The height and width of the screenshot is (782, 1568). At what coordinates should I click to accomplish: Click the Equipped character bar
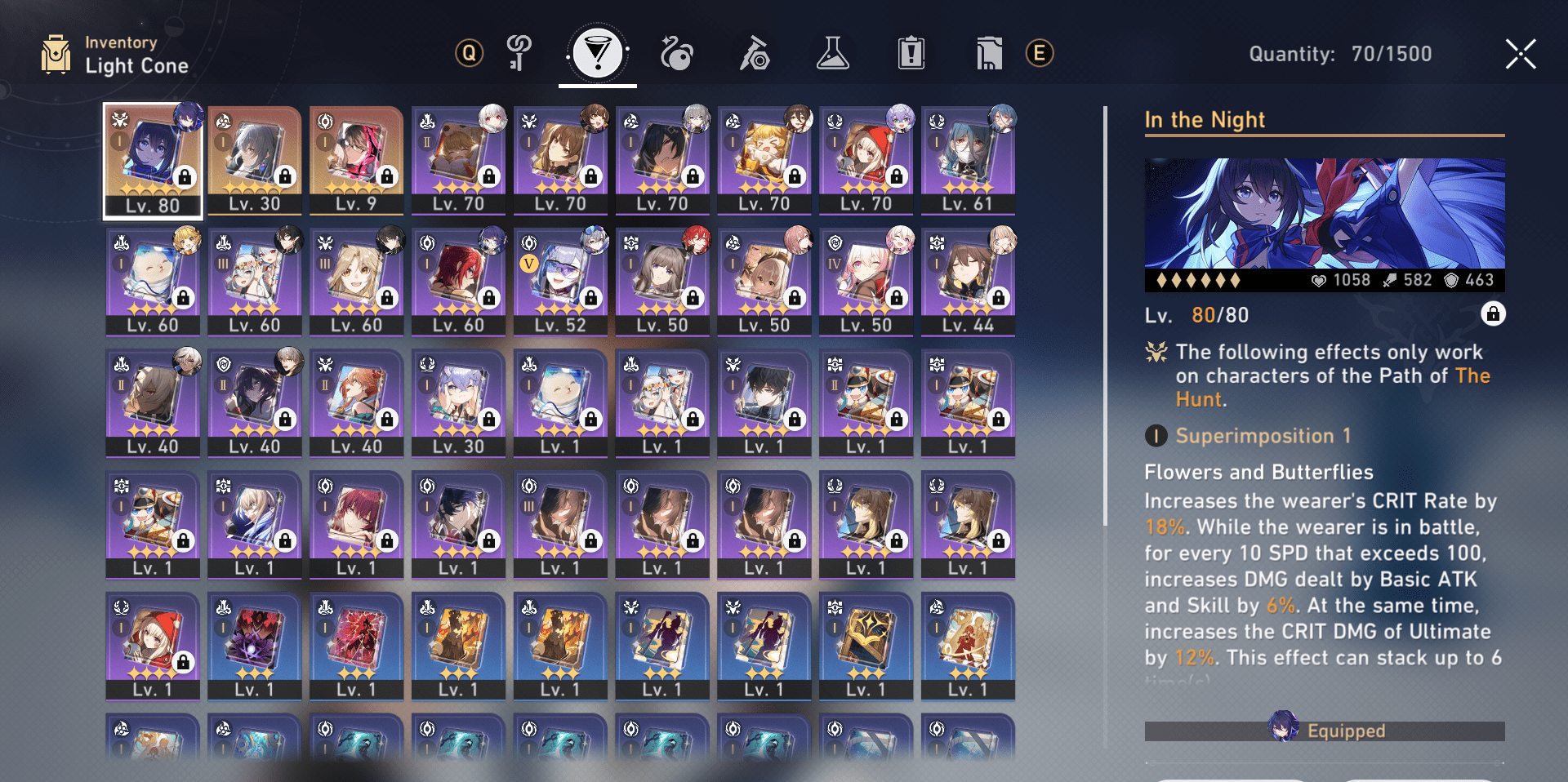pyautogui.click(x=1325, y=731)
